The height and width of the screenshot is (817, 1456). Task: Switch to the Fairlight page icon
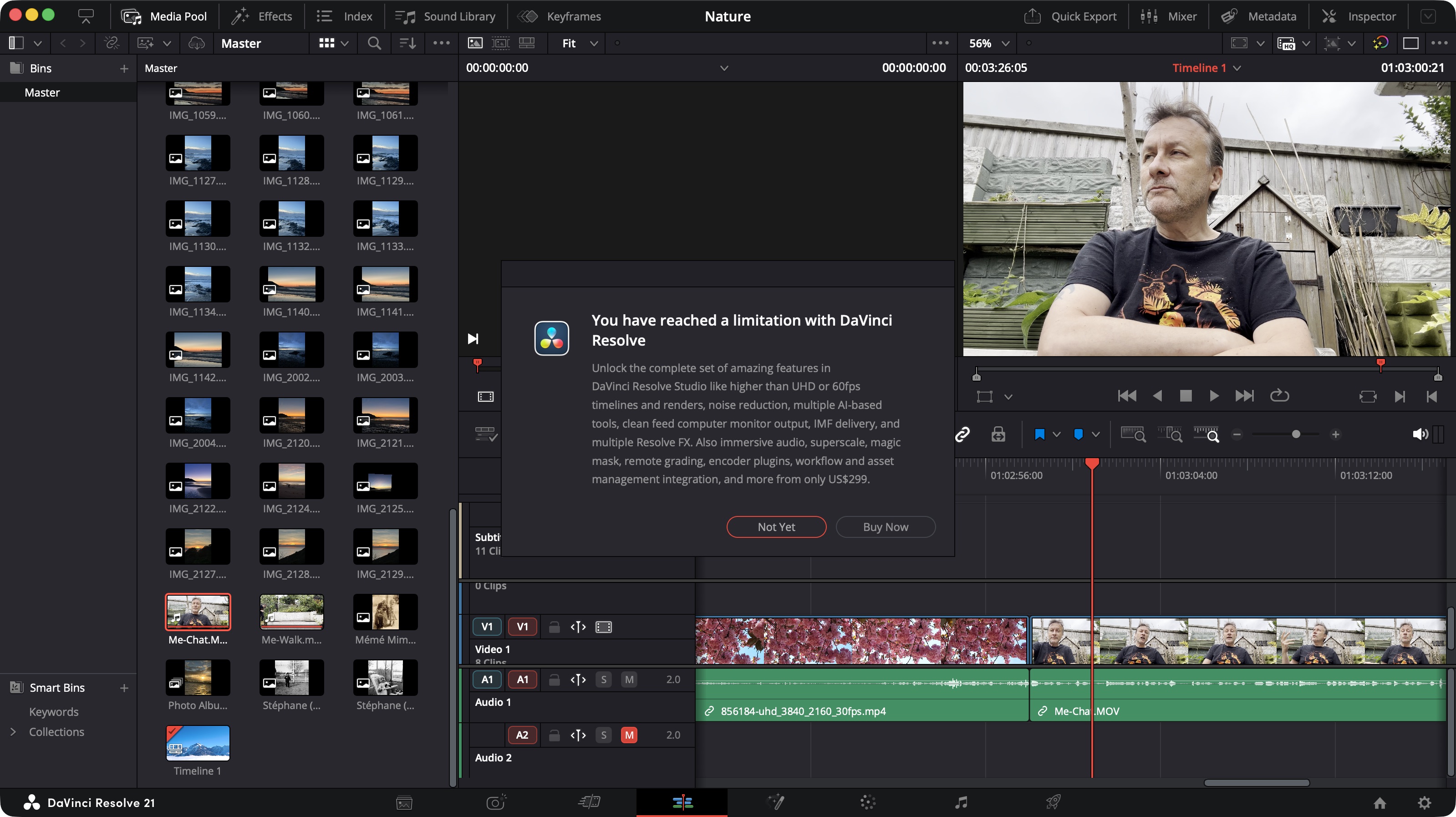961,803
